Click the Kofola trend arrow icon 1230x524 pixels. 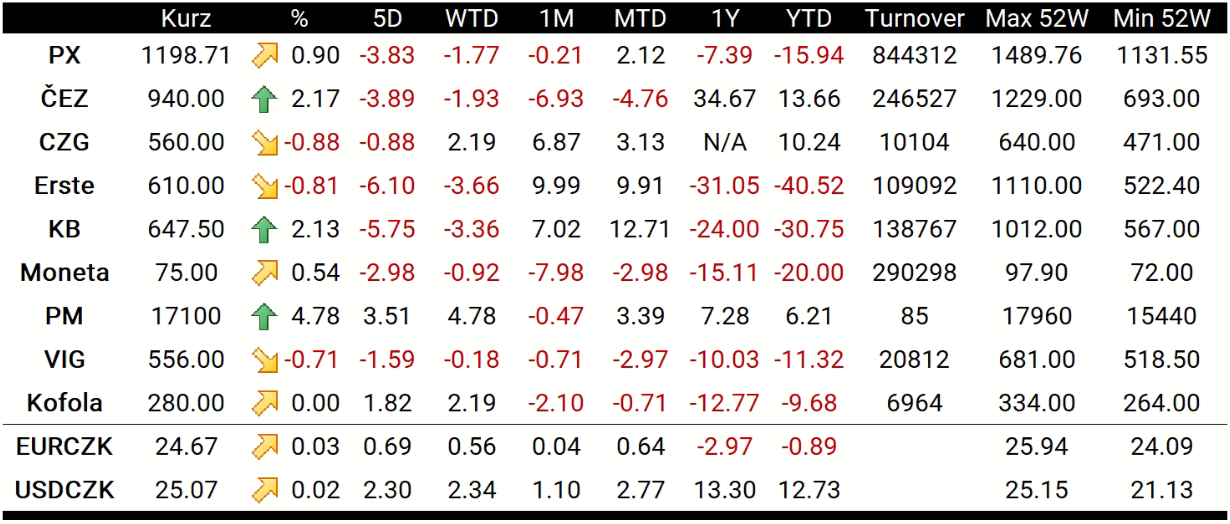pos(264,404)
